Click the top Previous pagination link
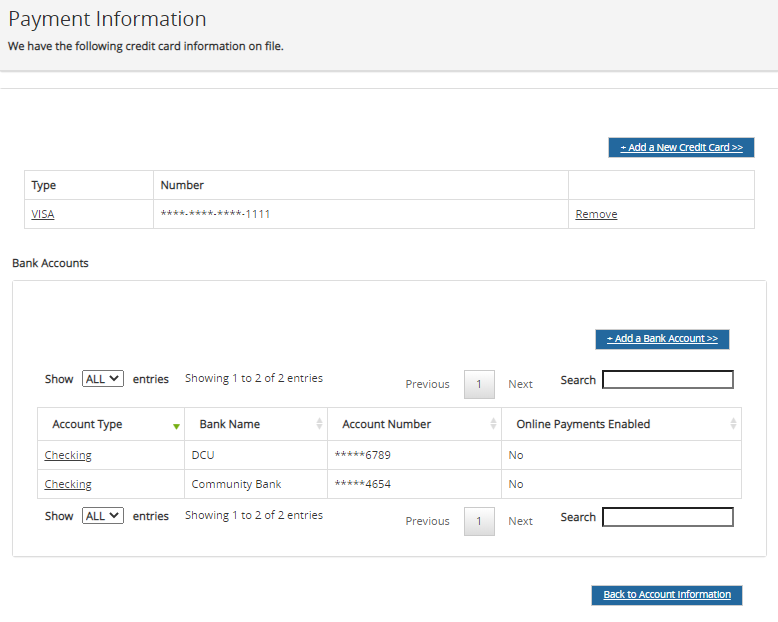Screen dimensions: 778x622 click(427, 384)
